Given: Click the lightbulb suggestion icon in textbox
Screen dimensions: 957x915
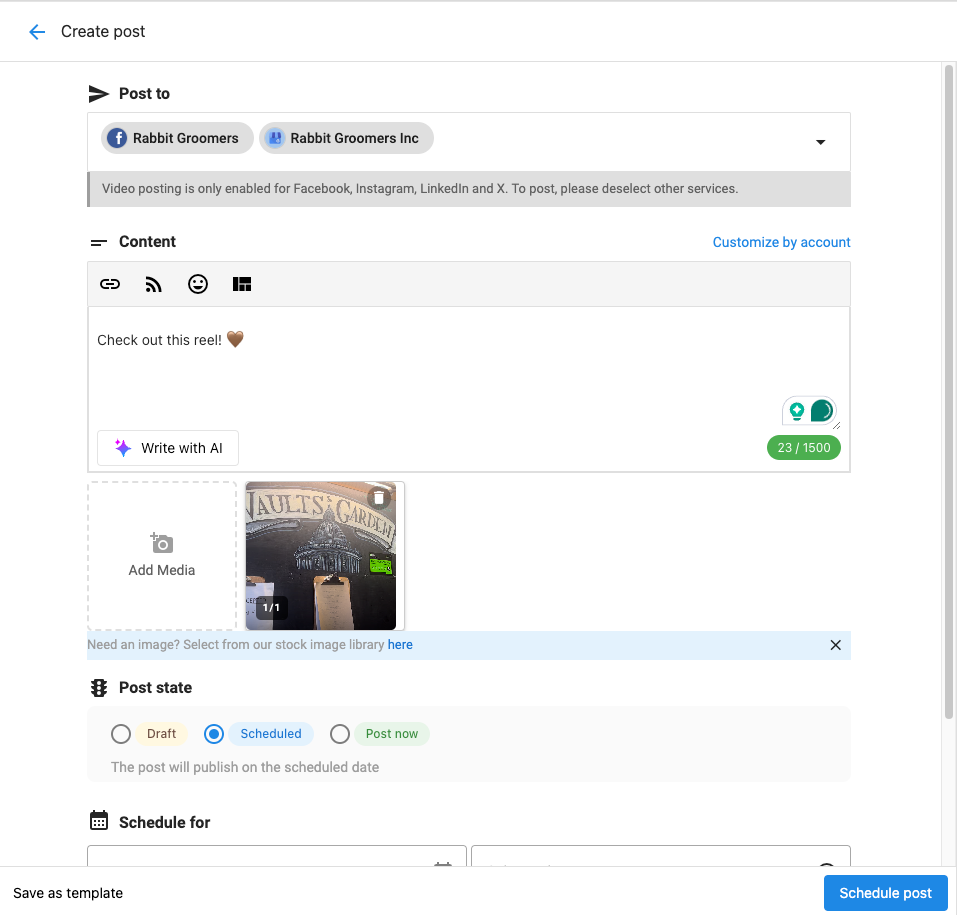Looking at the screenshot, I should 796,411.
